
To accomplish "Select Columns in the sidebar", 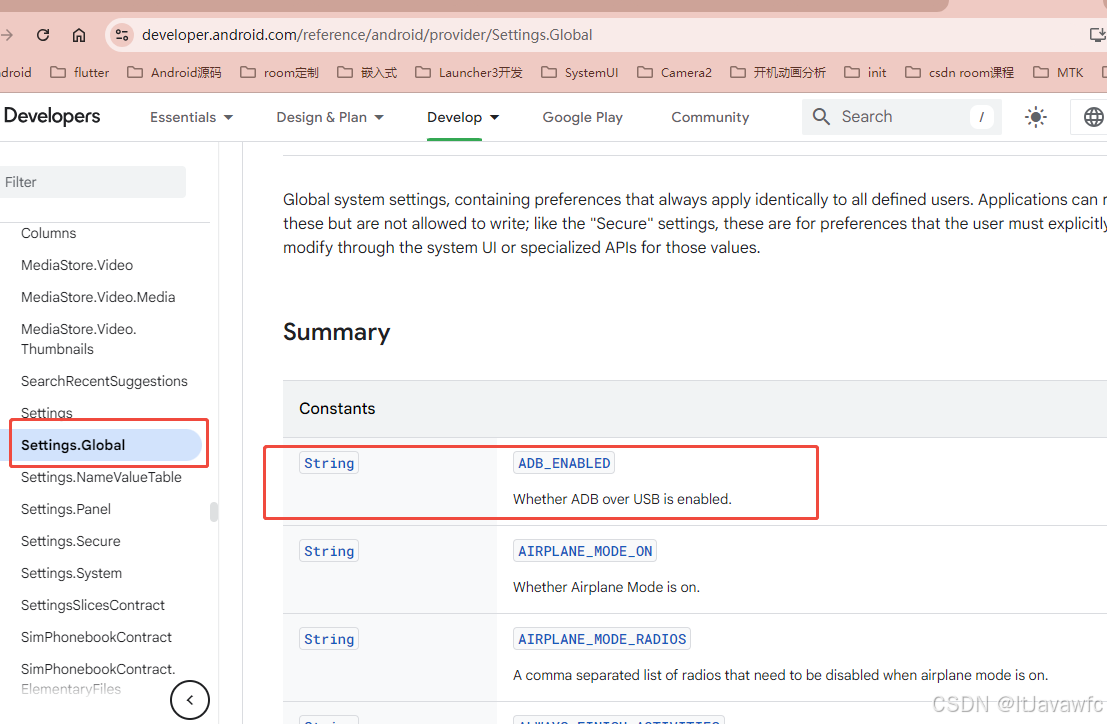I will click(49, 233).
